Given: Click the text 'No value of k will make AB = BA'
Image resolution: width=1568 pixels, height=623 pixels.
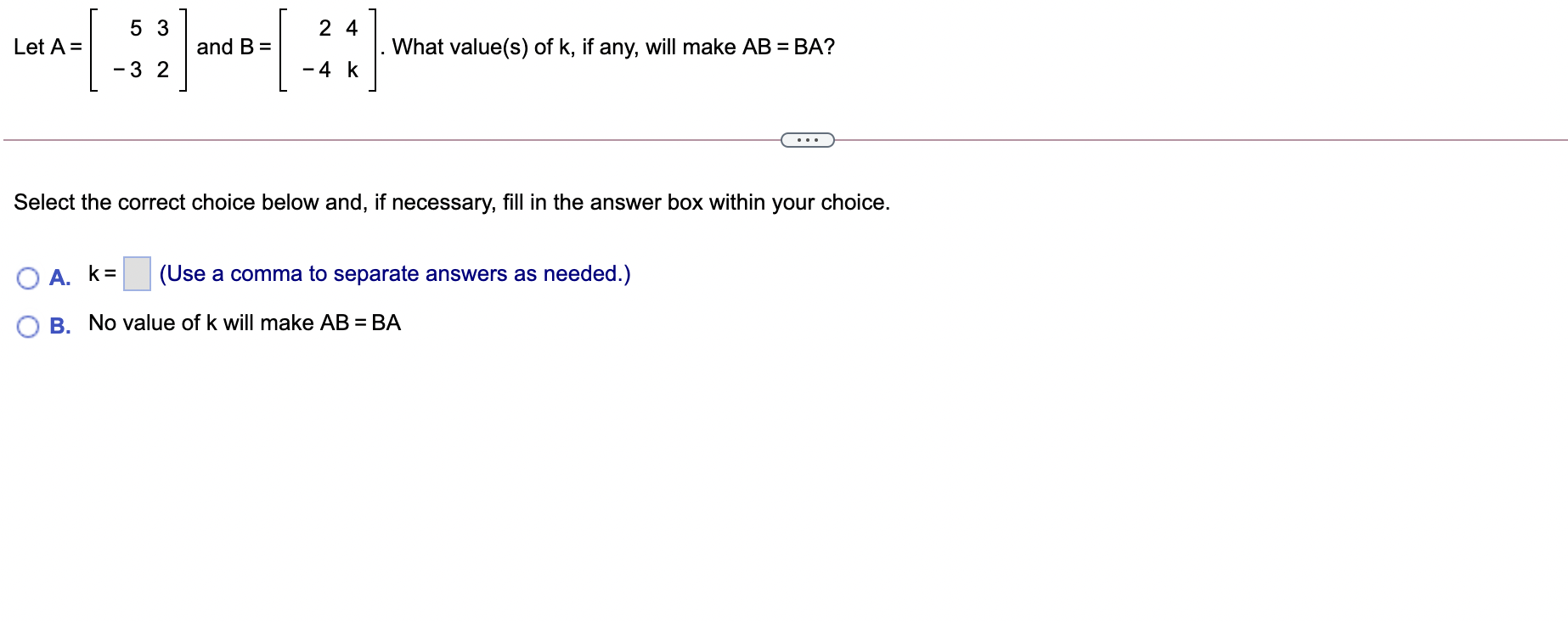Looking at the screenshot, I should (243, 323).
